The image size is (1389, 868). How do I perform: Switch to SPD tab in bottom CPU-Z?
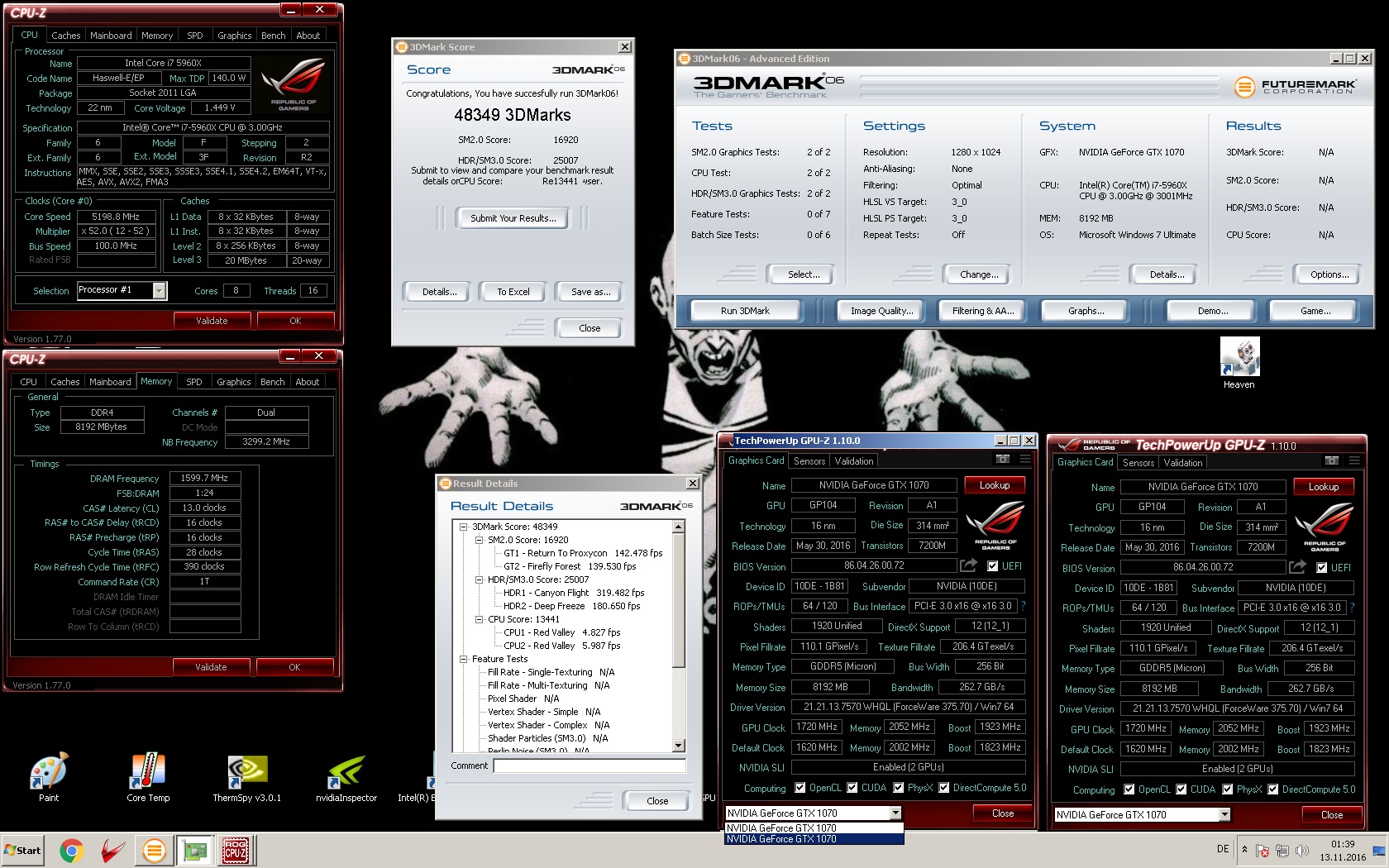[194, 382]
